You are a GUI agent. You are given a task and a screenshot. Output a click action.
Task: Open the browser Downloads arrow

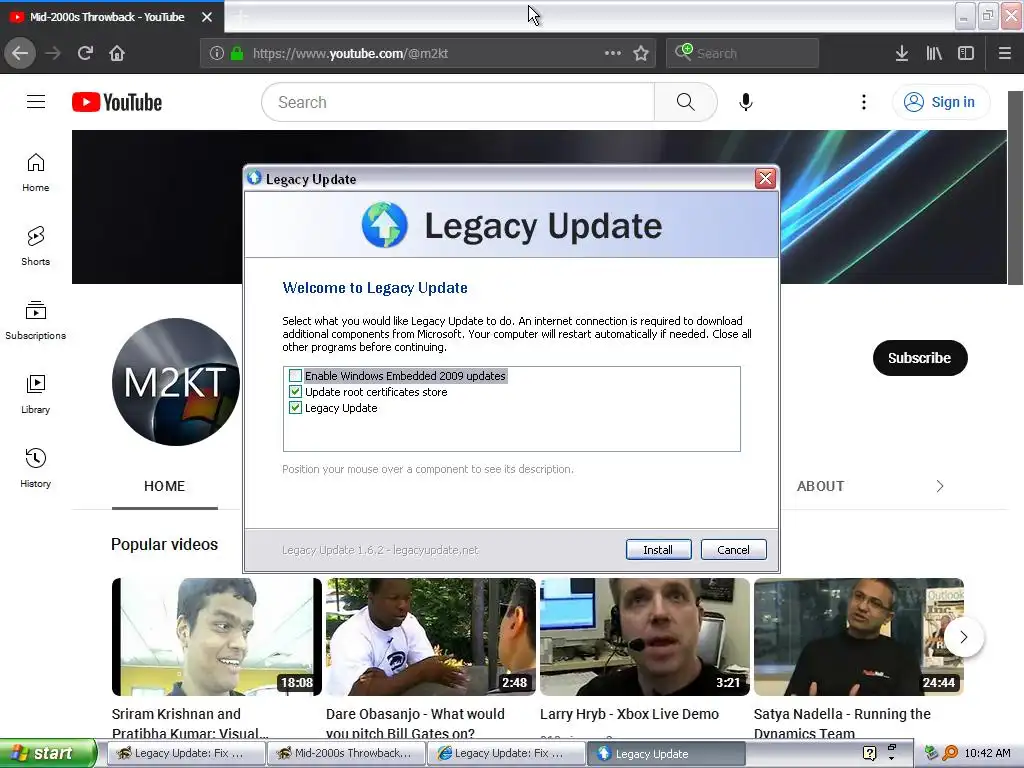tap(902, 54)
